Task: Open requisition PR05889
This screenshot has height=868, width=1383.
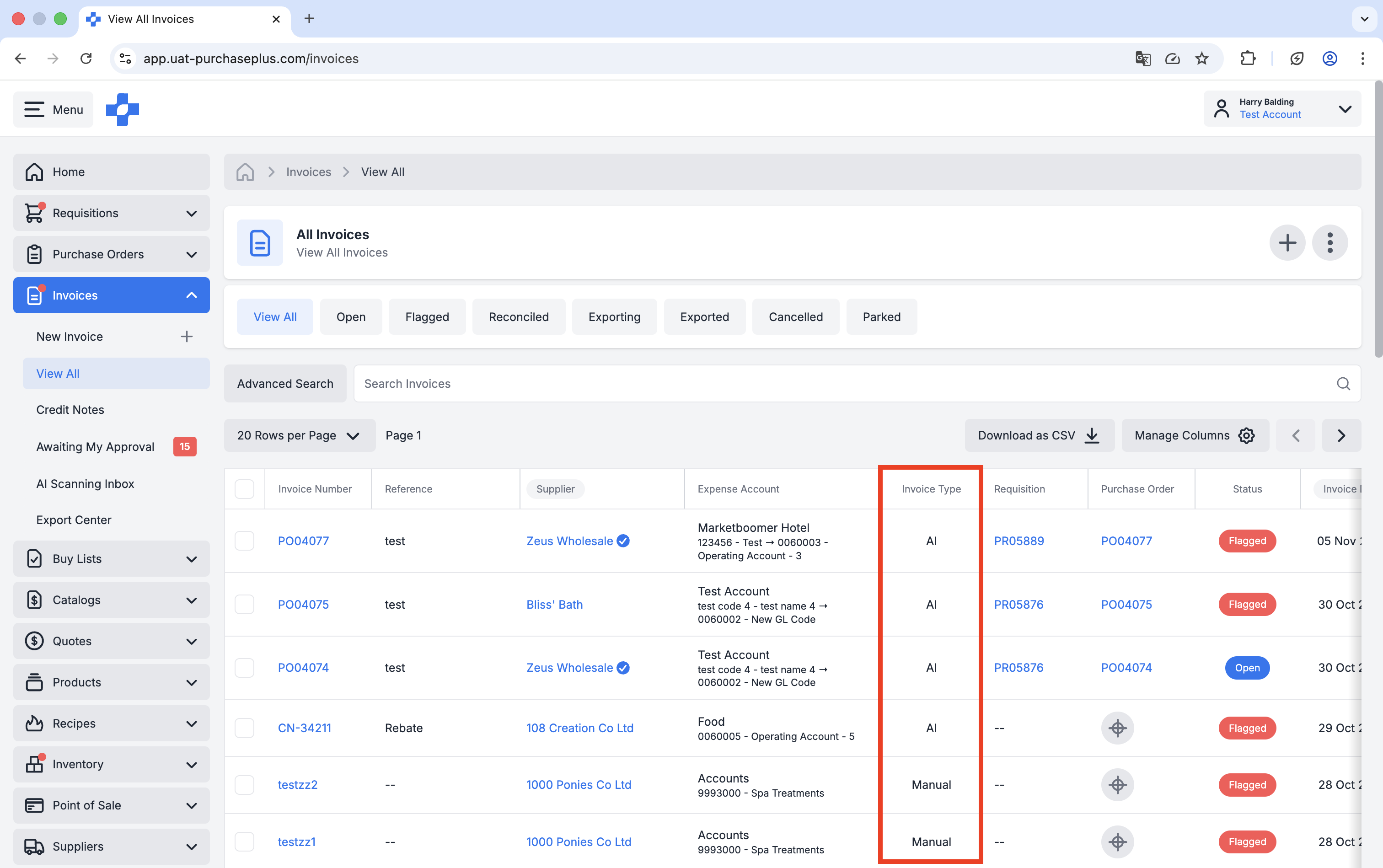Action: (x=1019, y=540)
